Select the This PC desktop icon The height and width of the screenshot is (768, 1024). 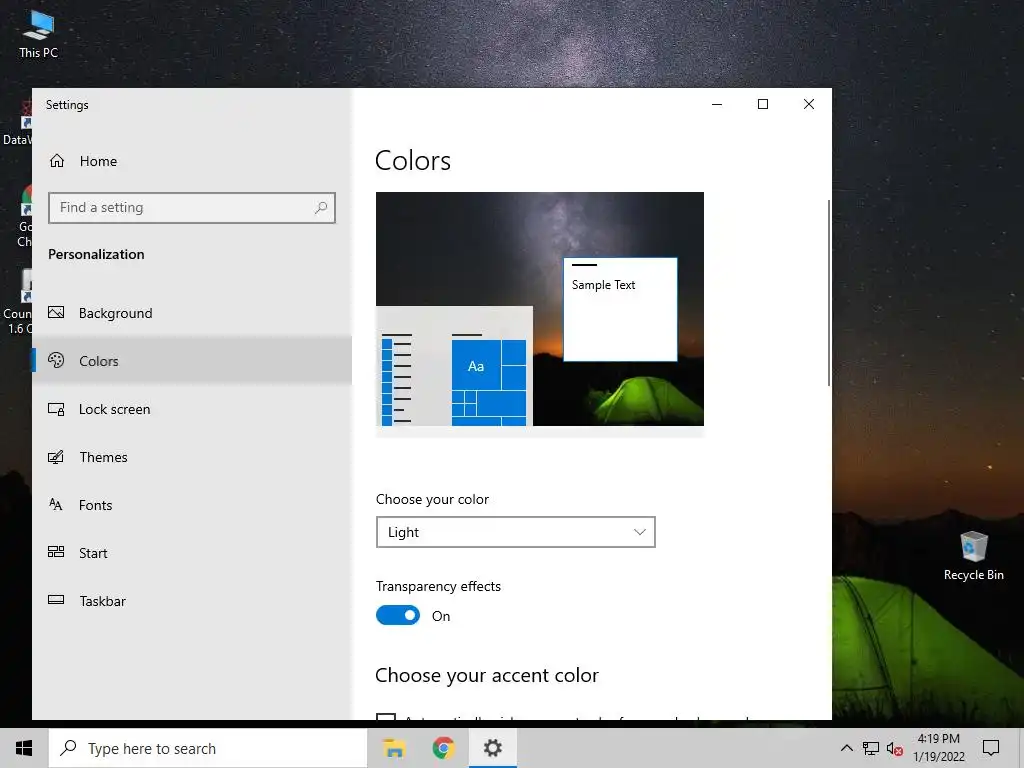click(38, 34)
